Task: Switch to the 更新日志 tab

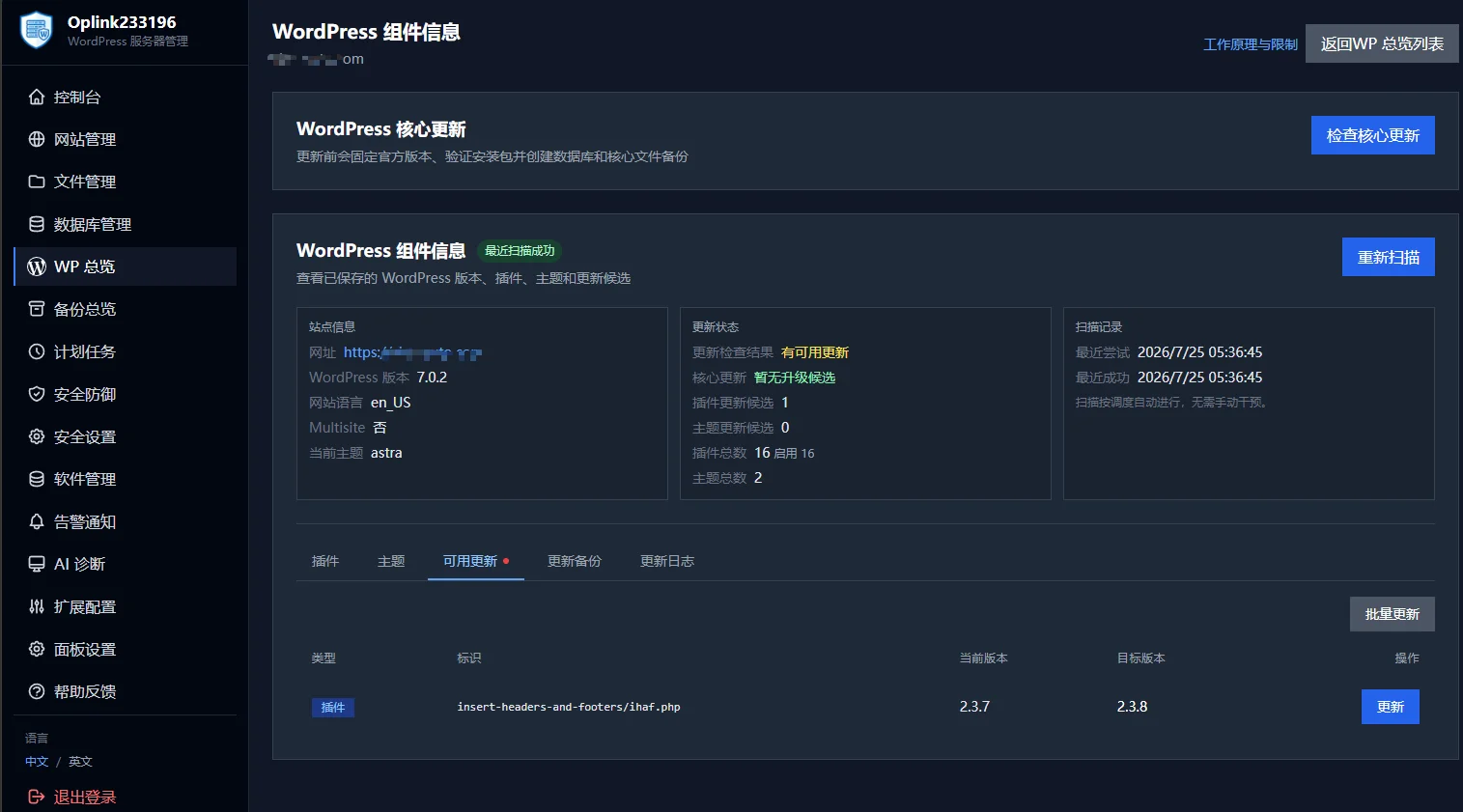Action: point(667,561)
